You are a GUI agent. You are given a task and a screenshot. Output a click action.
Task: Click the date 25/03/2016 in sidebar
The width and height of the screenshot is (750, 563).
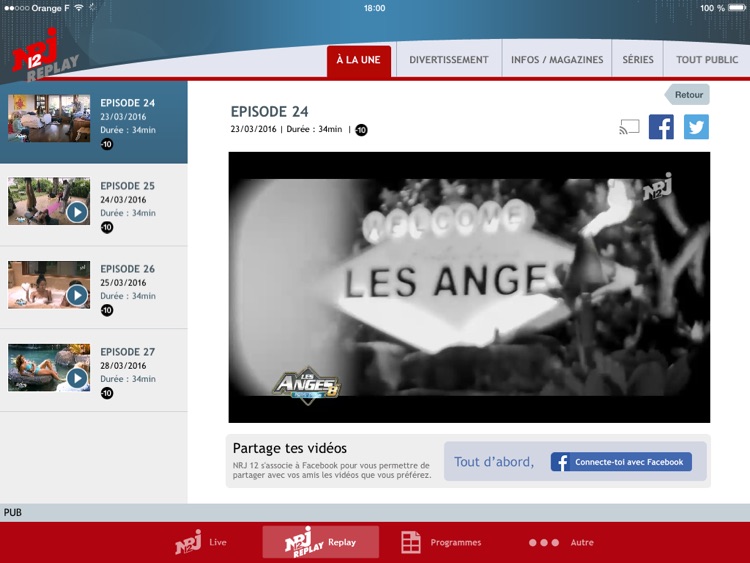(123, 283)
